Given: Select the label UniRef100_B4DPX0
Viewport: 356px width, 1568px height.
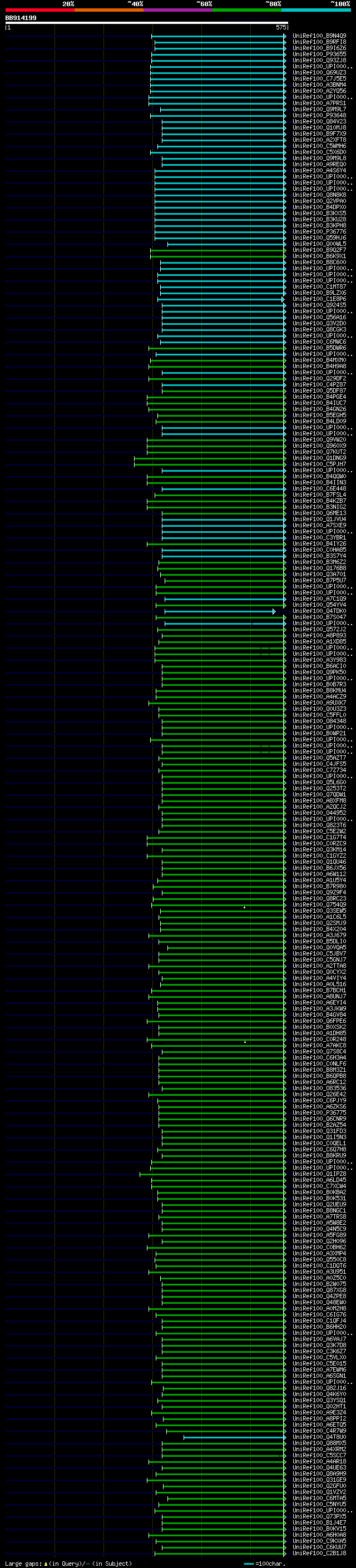Looking at the screenshot, I should [x=319, y=207].
